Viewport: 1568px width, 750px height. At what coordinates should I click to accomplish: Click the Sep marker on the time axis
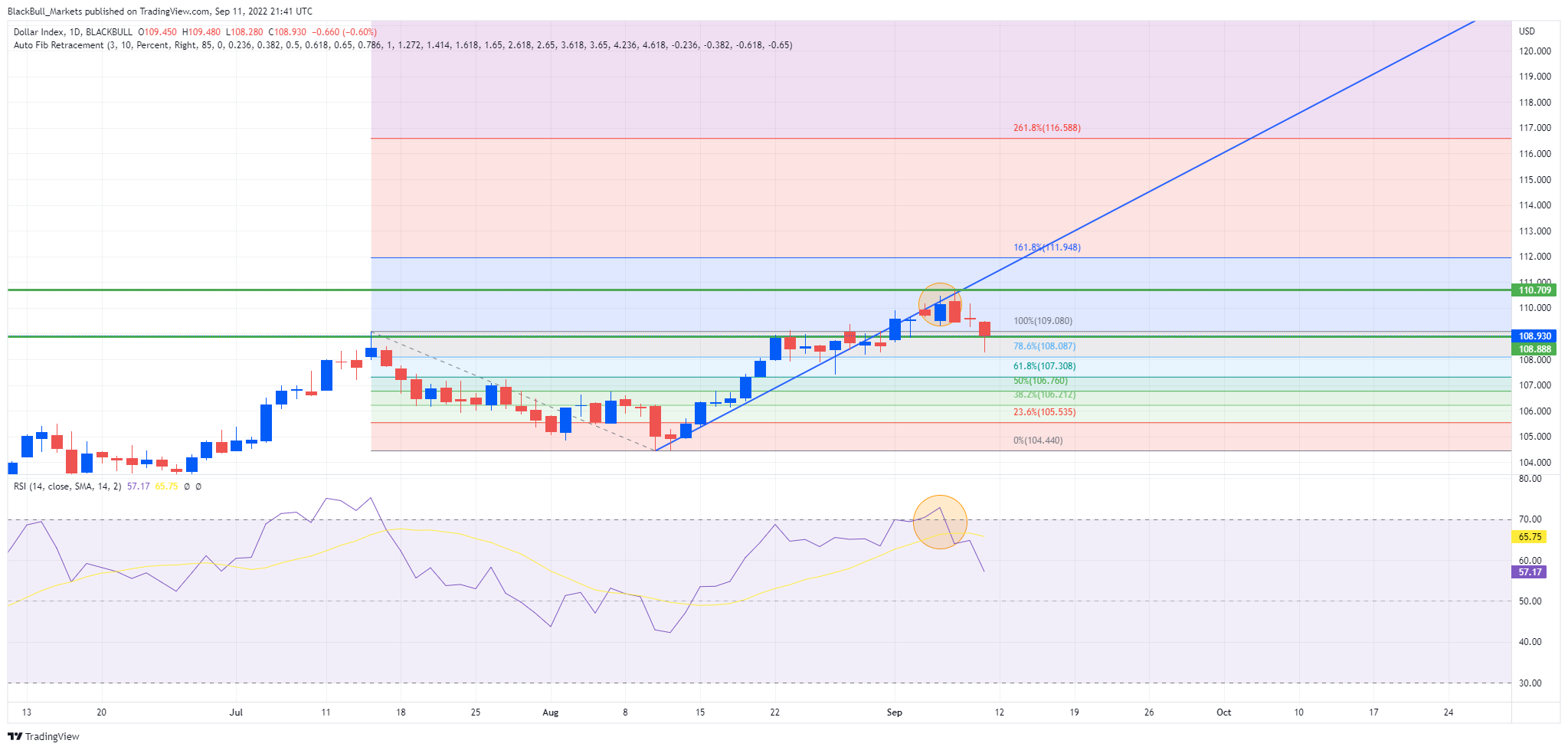coord(894,712)
